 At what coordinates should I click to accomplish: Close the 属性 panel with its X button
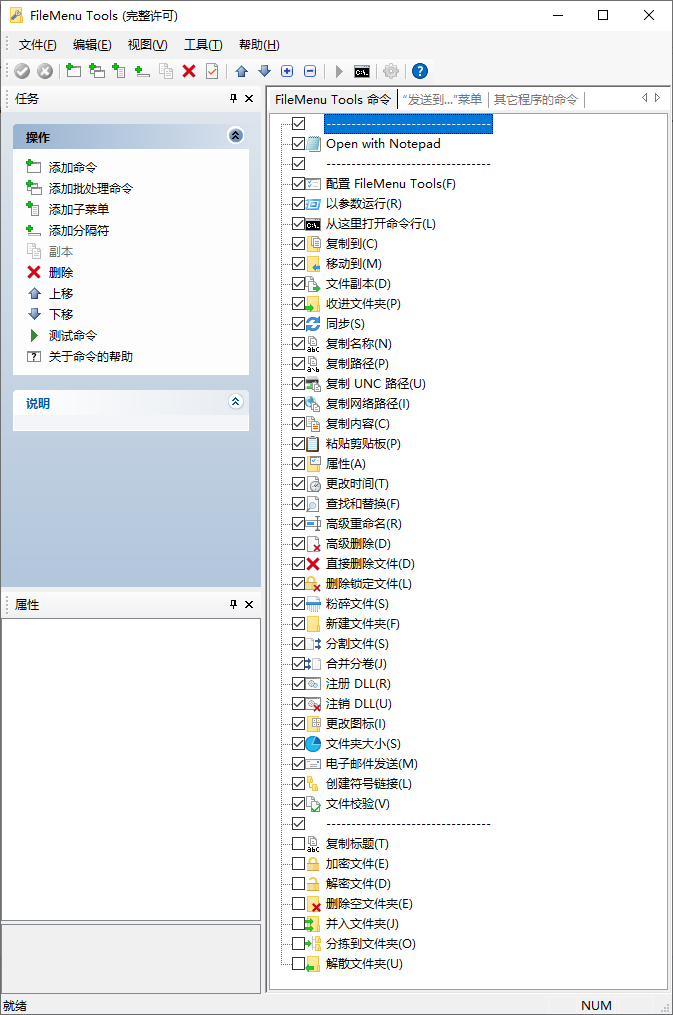pyautogui.click(x=249, y=604)
